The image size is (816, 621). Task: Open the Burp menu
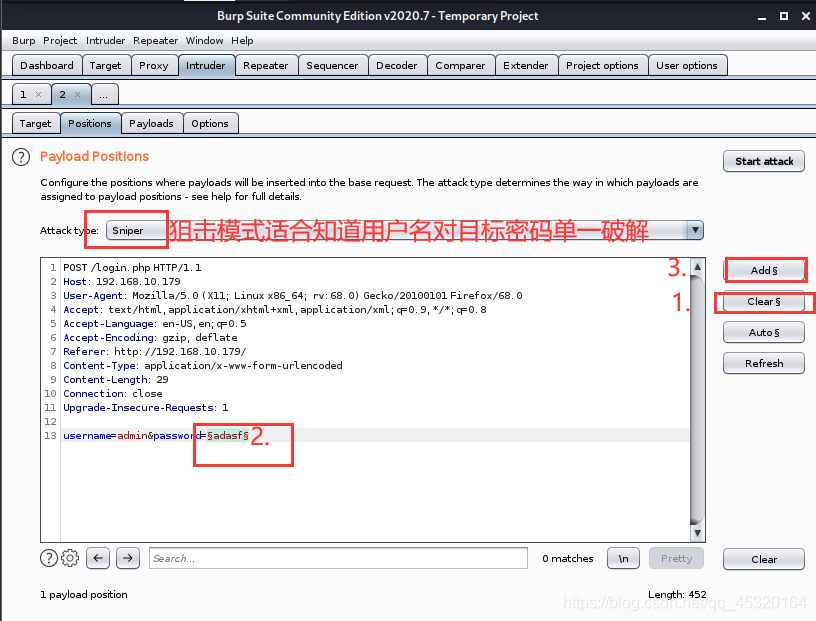click(23, 41)
